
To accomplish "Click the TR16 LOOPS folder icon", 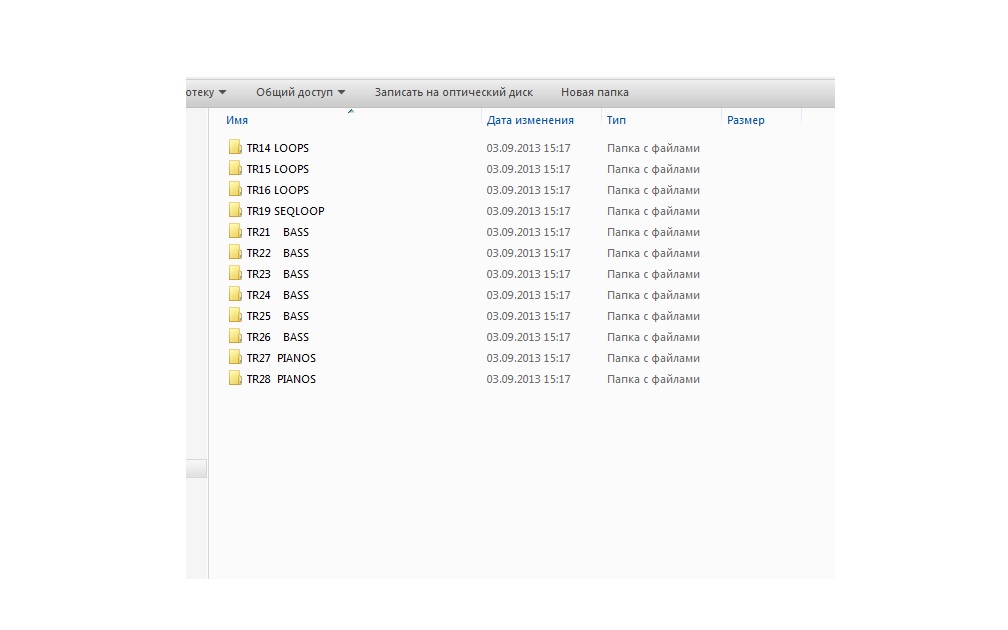I will tap(235, 190).
